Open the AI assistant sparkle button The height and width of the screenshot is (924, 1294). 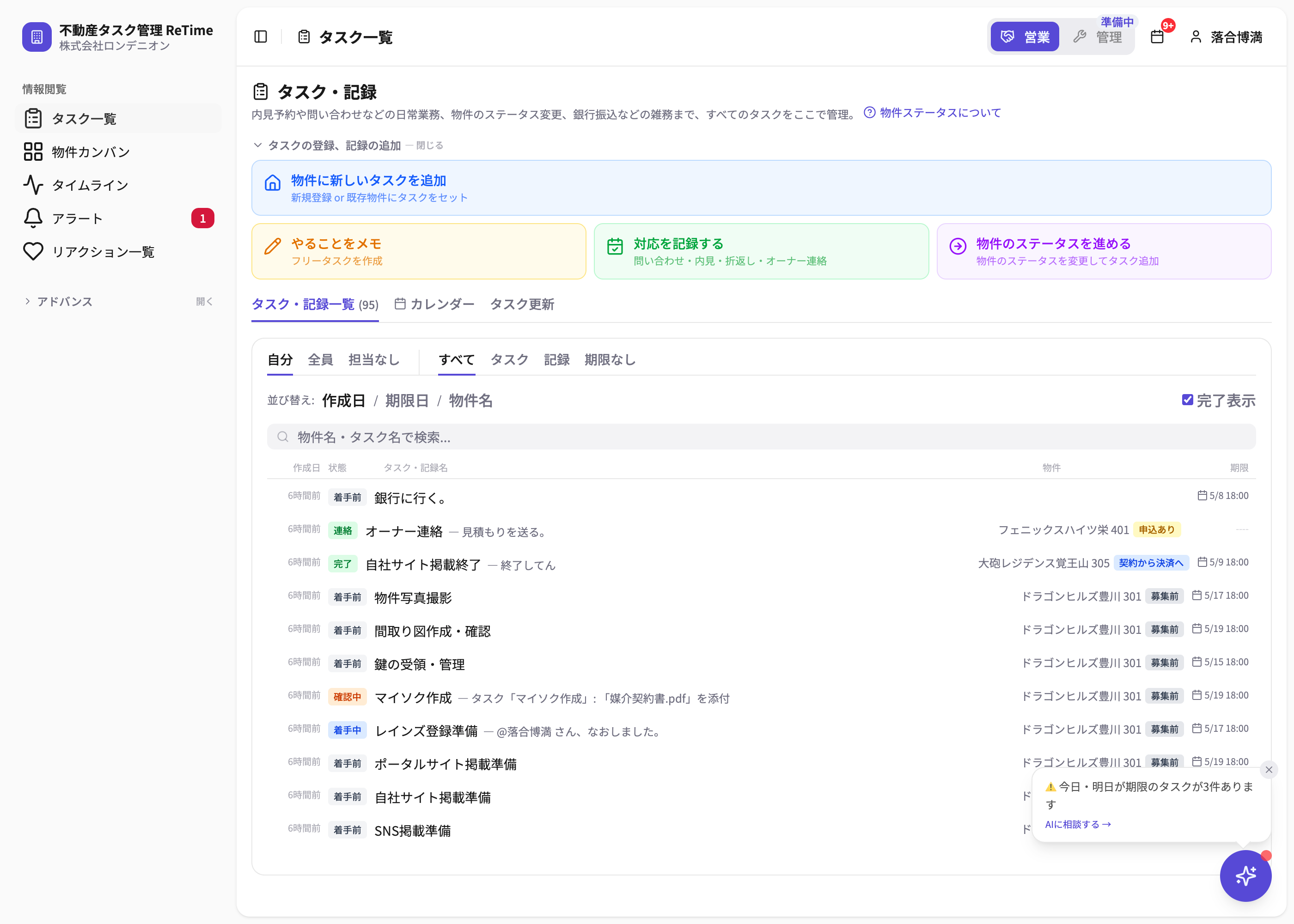point(1245,875)
